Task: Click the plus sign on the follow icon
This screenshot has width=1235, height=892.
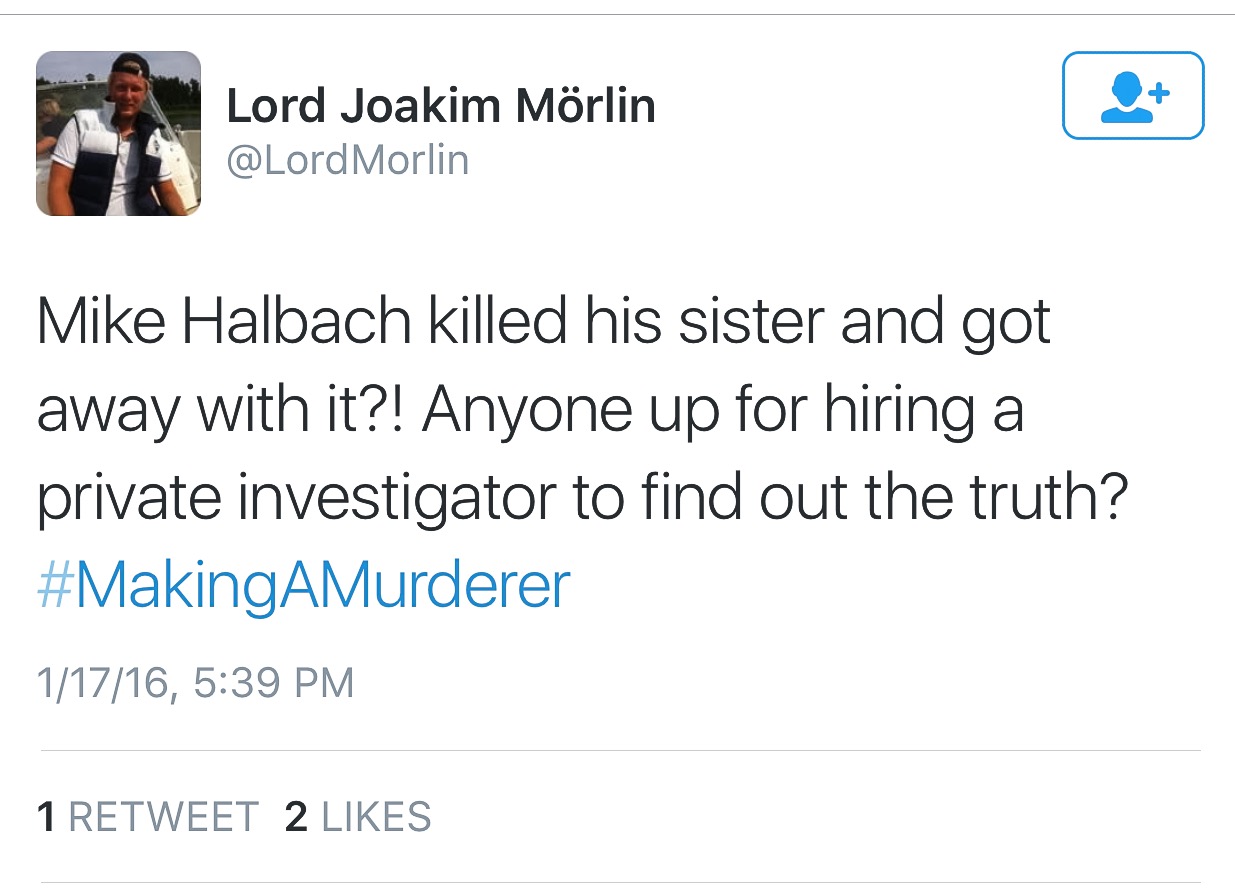Action: pyautogui.click(x=1159, y=94)
